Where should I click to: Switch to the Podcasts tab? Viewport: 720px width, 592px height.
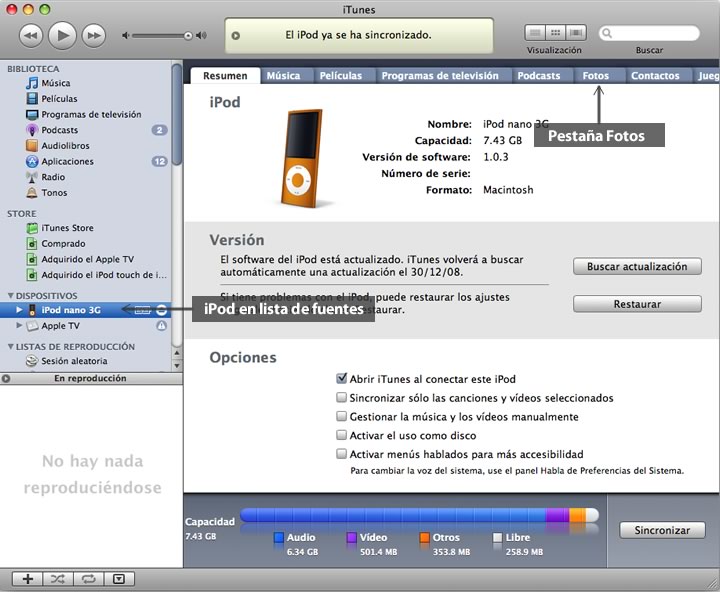[x=539, y=76]
